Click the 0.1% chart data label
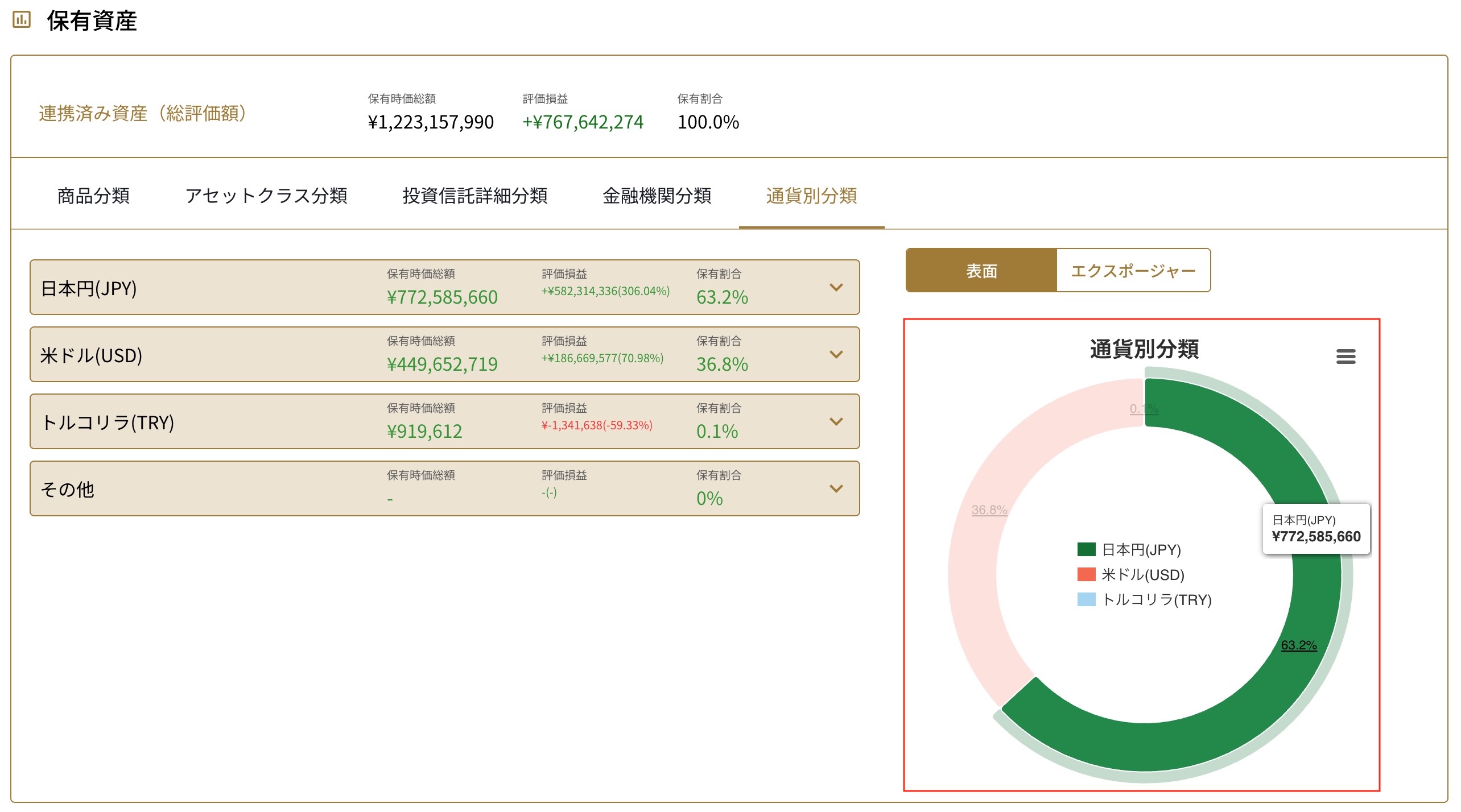 1144,409
